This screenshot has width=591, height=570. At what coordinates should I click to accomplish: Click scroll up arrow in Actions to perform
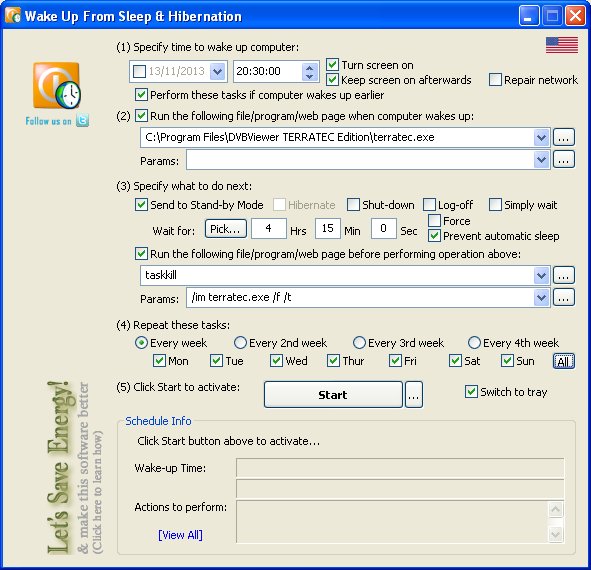556,510
